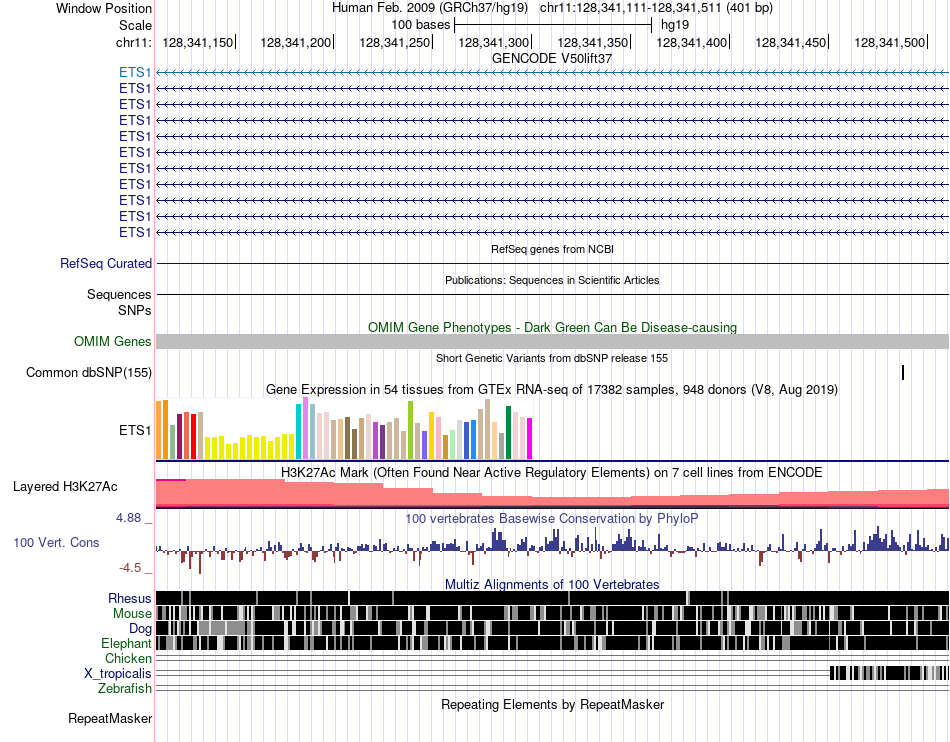Click the 100 bases scale bar
The image size is (950, 742).
click(553, 25)
